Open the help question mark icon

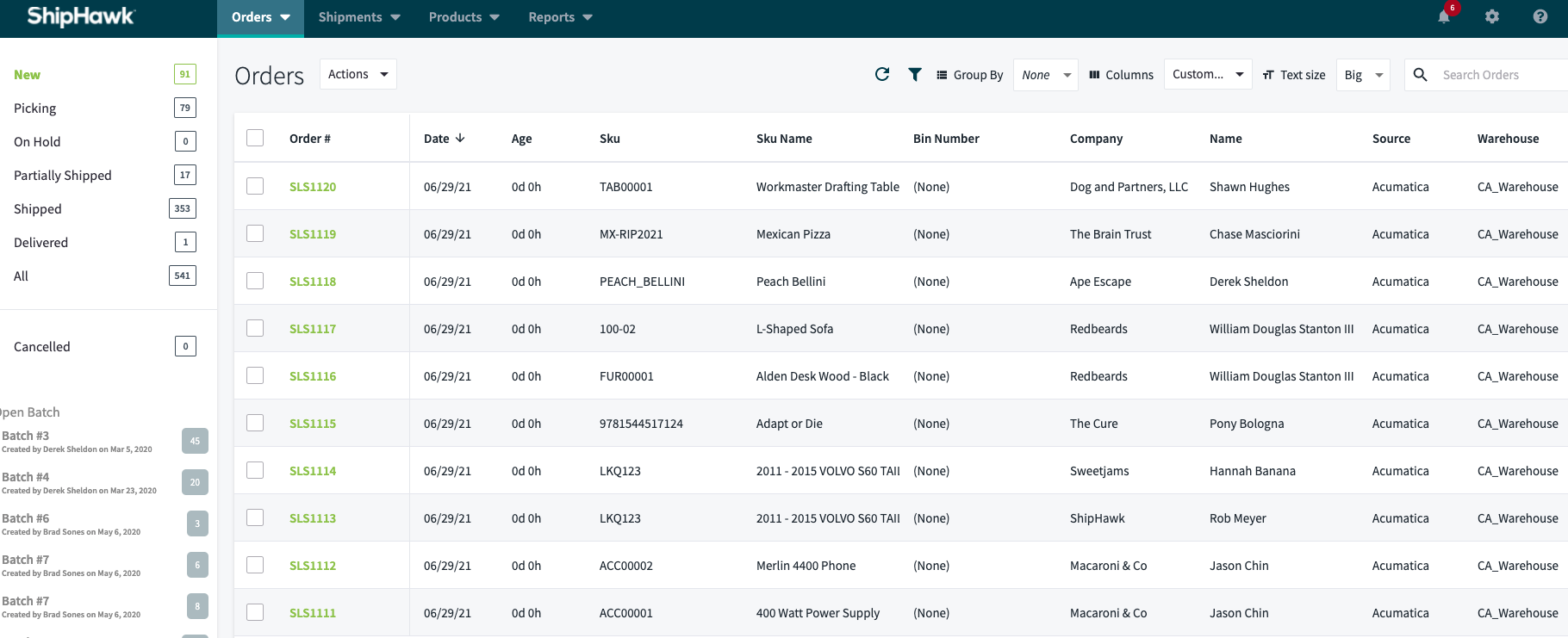pos(1540,16)
